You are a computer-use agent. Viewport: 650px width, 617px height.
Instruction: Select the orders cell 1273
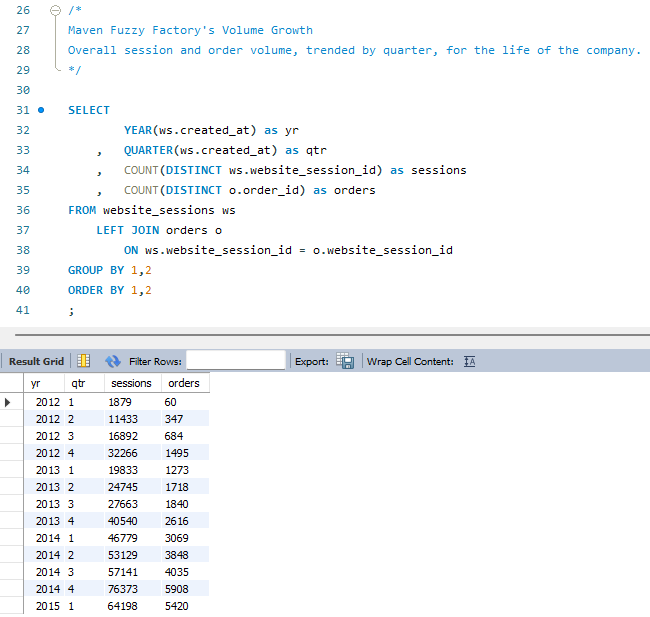click(x=185, y=470)
